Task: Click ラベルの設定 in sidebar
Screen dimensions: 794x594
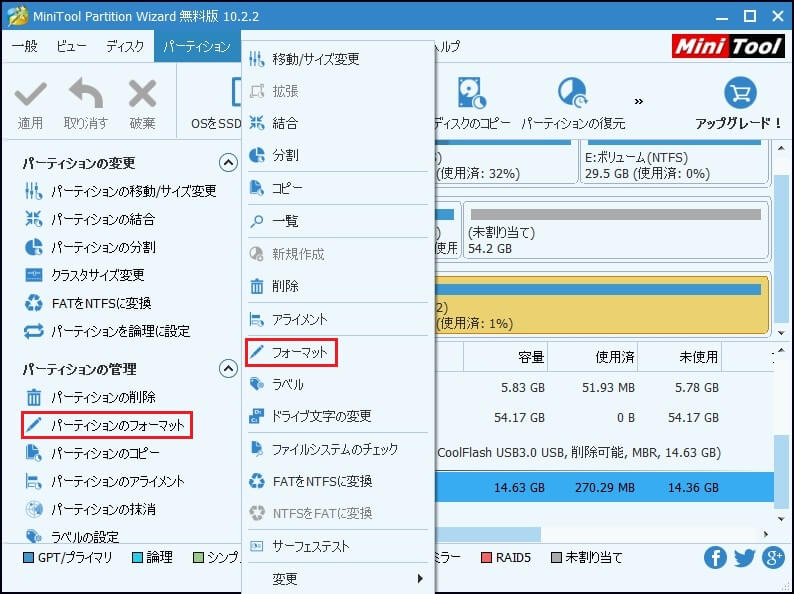Action: point(71,536)
